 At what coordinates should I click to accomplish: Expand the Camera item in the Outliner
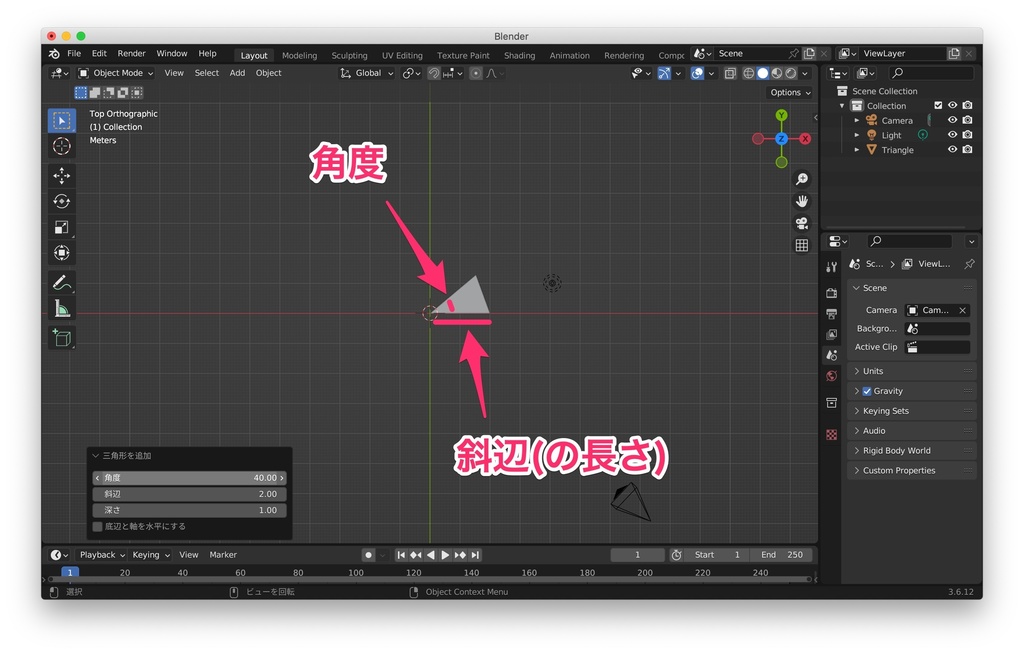click(x=858, y=119)
